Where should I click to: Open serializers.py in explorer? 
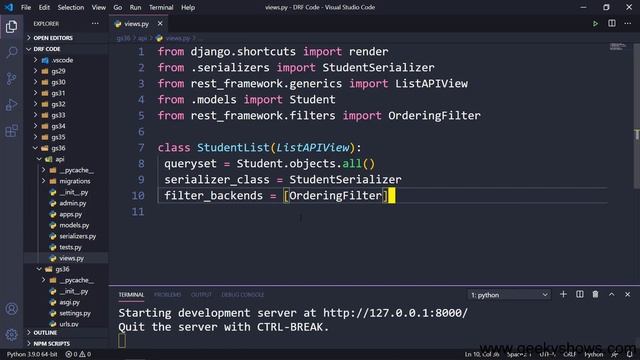pos(78,236)
